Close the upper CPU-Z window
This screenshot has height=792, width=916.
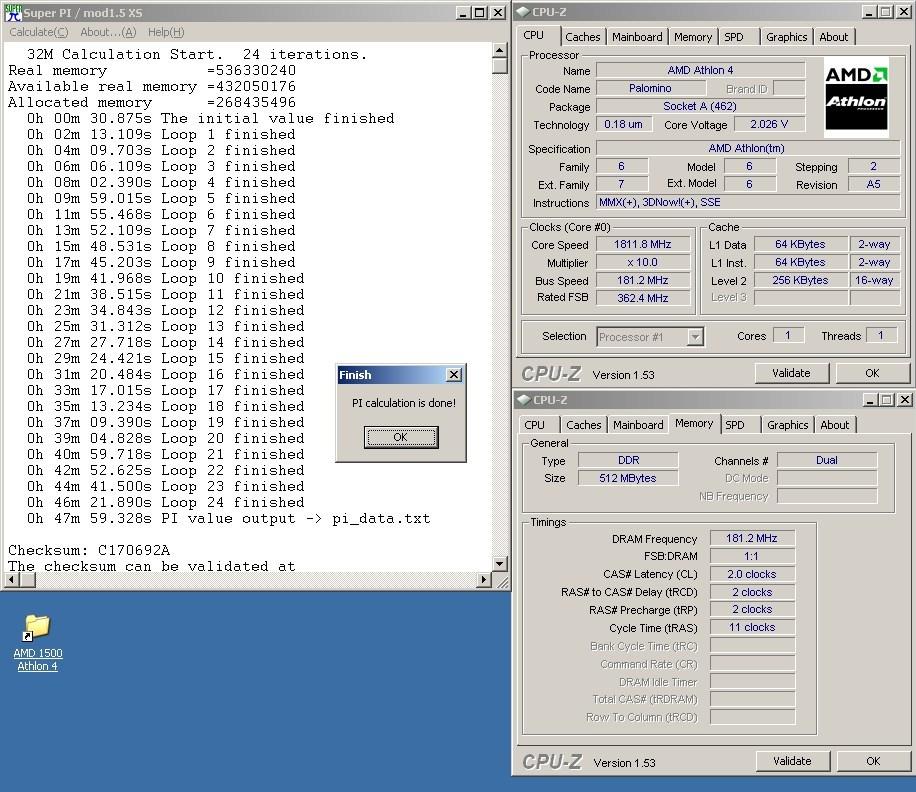904,12
